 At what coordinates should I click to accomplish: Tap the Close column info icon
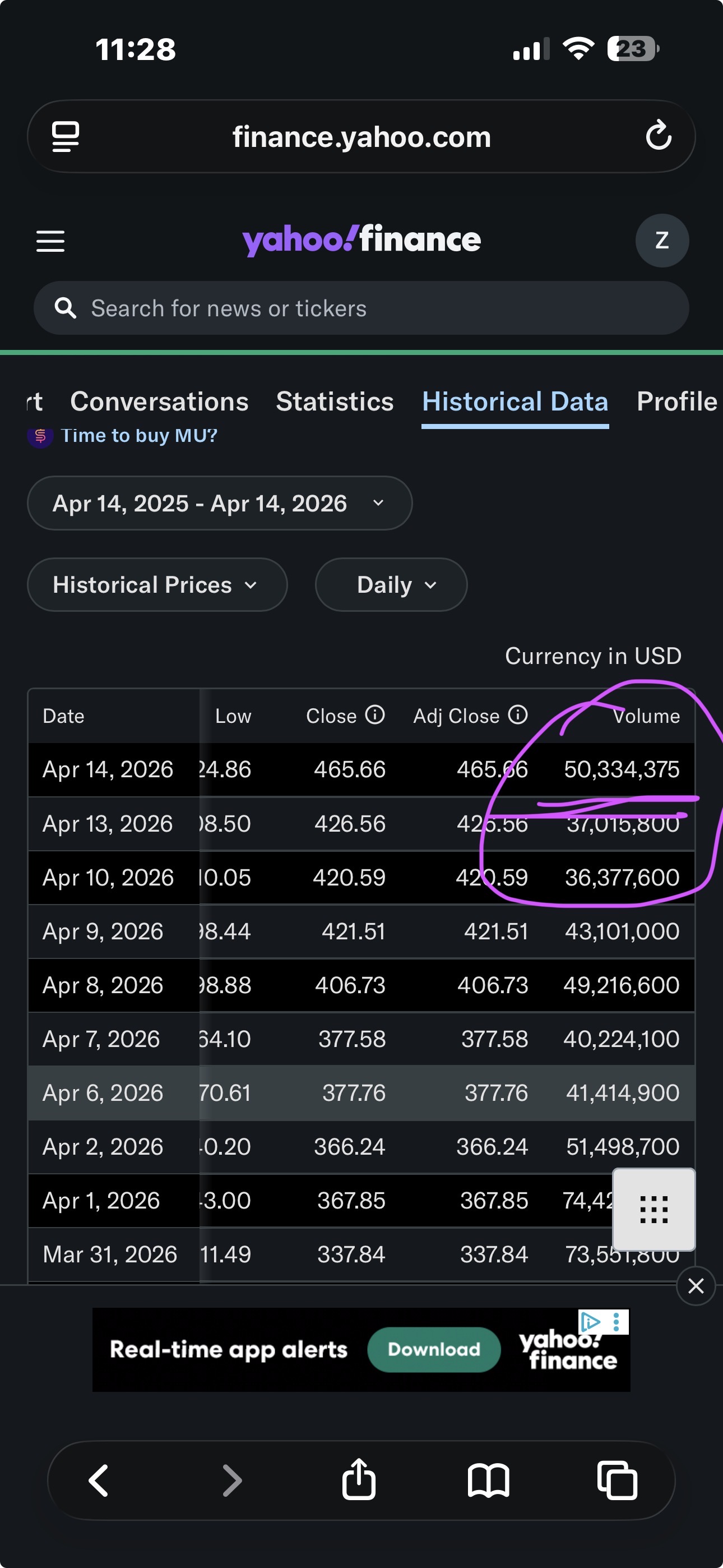click(375, 714)
